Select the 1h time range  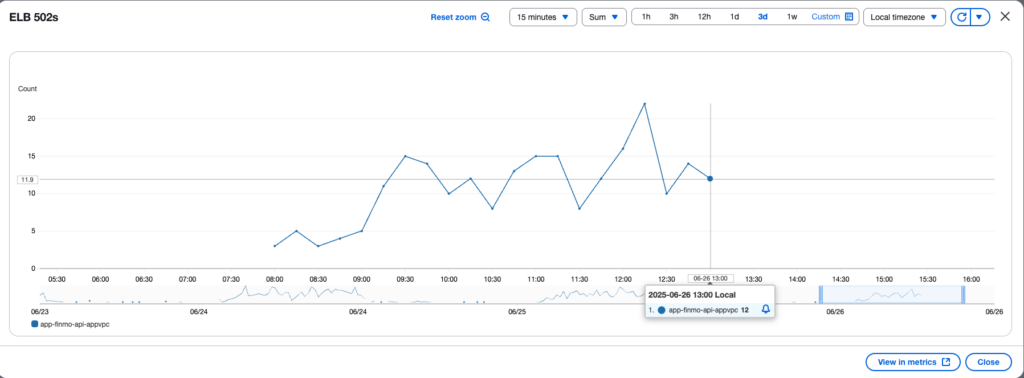646,17
